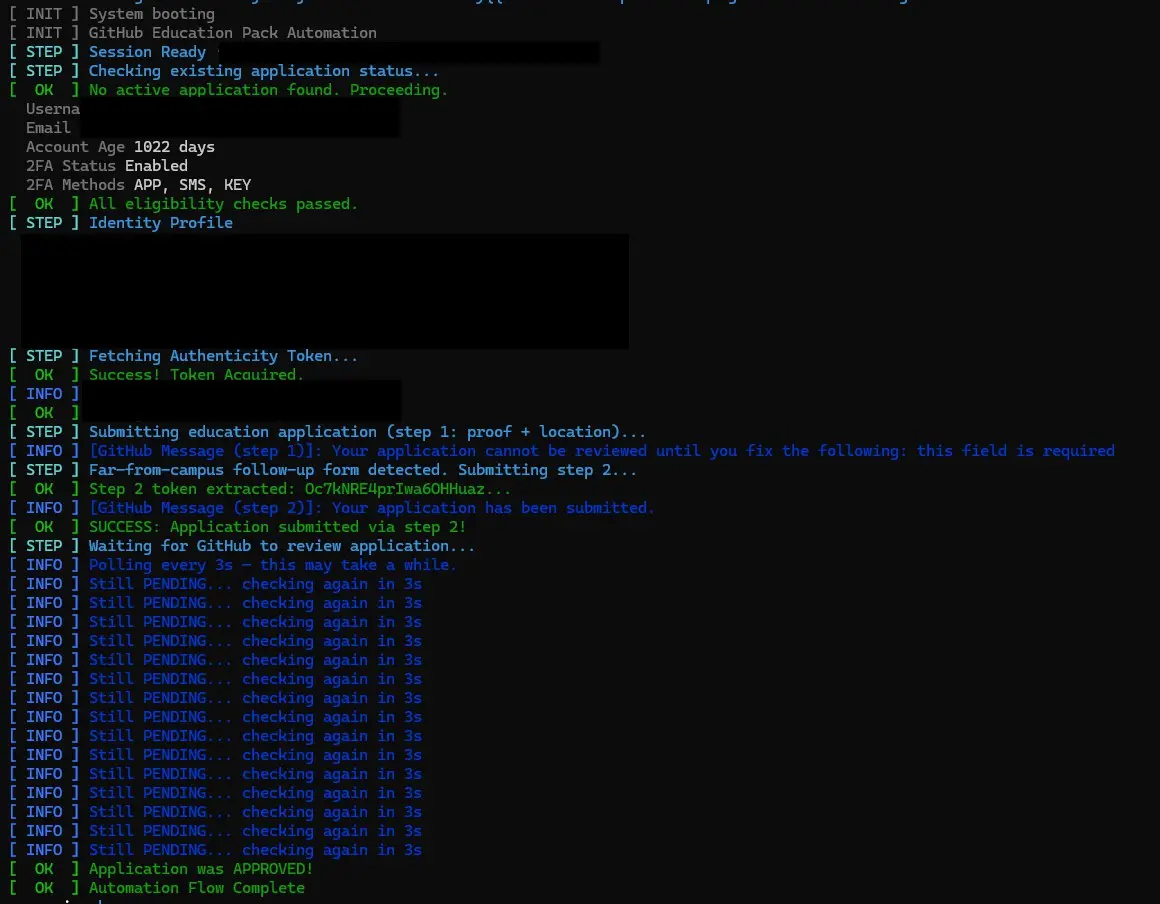The height and width of the screenshot is (904, 1160).
Task: Click the '2FA Methods' label
Action: (75, 185)
